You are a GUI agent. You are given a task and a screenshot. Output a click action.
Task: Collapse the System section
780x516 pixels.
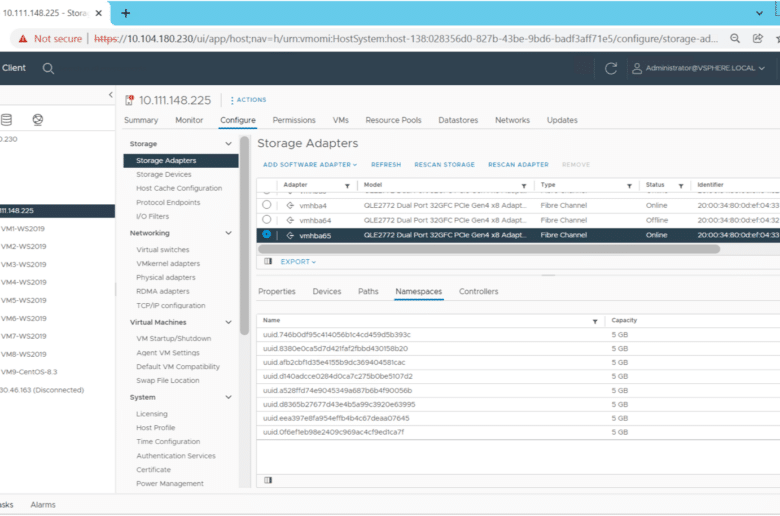tap(228, 397)
